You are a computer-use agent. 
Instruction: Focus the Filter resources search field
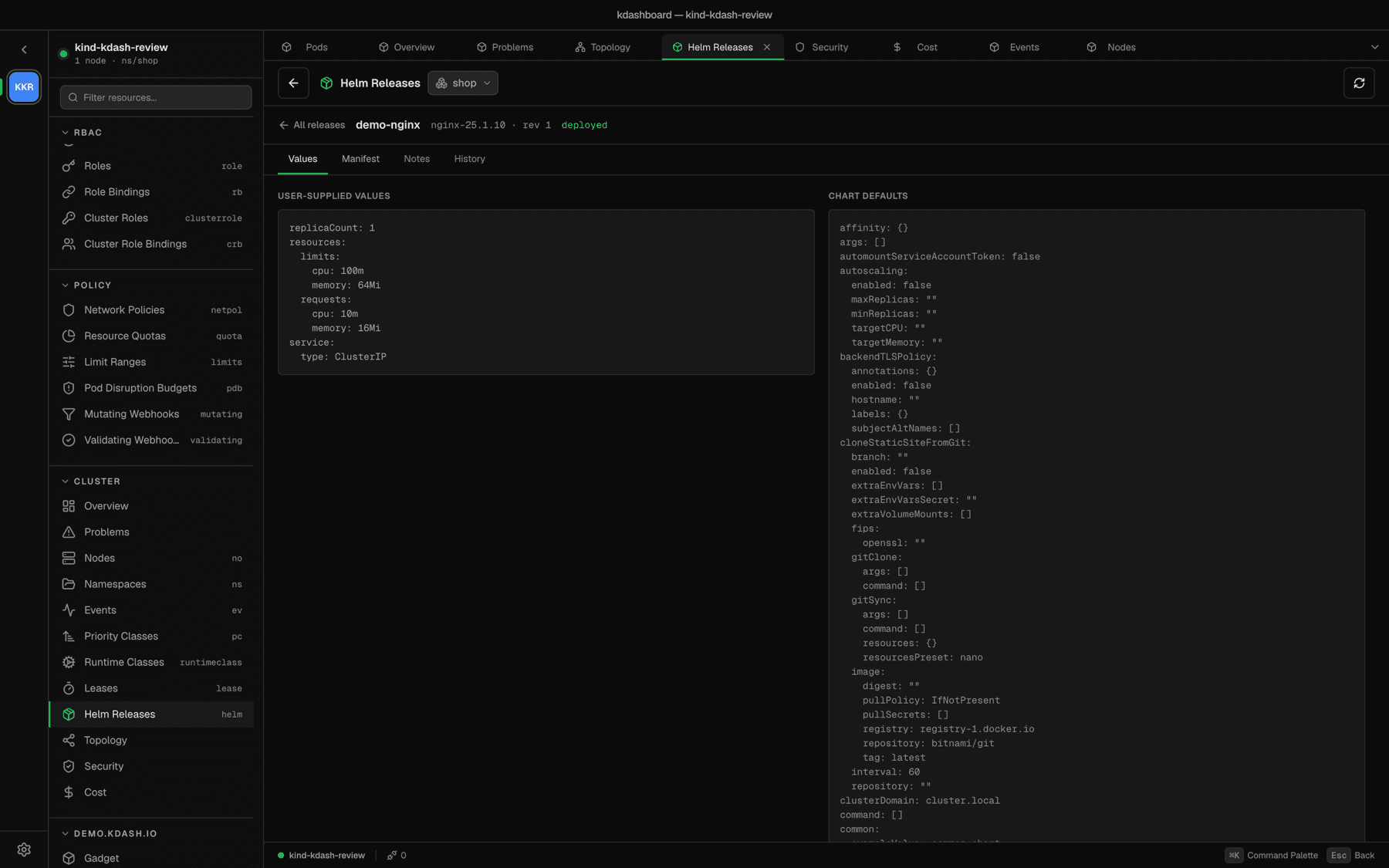[x=156, y=97]
